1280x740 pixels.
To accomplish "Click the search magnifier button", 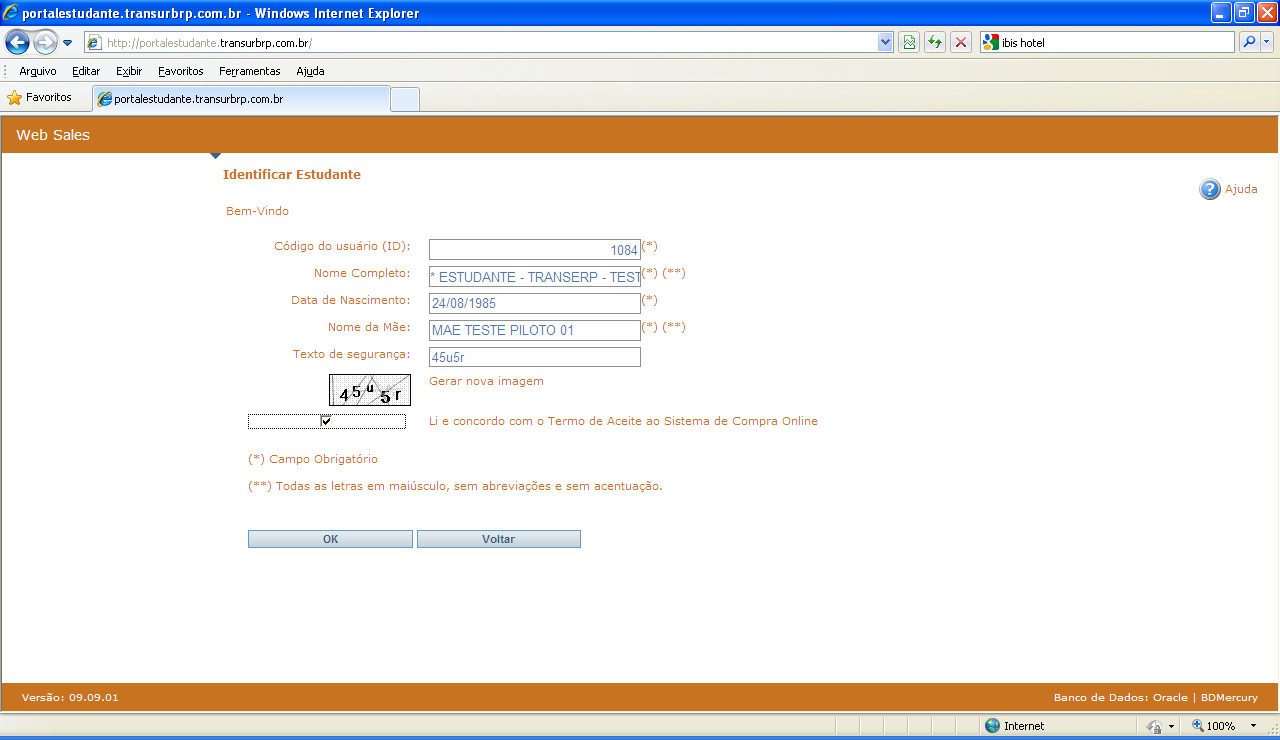I will pyautogui.click(x=1249, y=42).
